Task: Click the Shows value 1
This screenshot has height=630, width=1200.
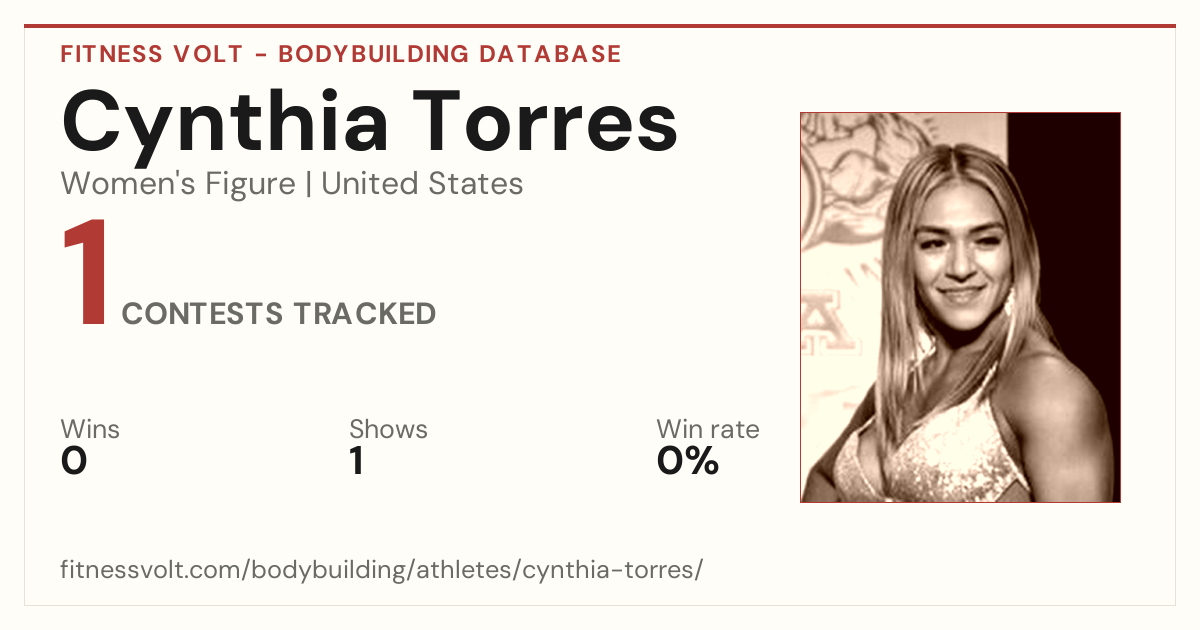Action: click(356, 461)
